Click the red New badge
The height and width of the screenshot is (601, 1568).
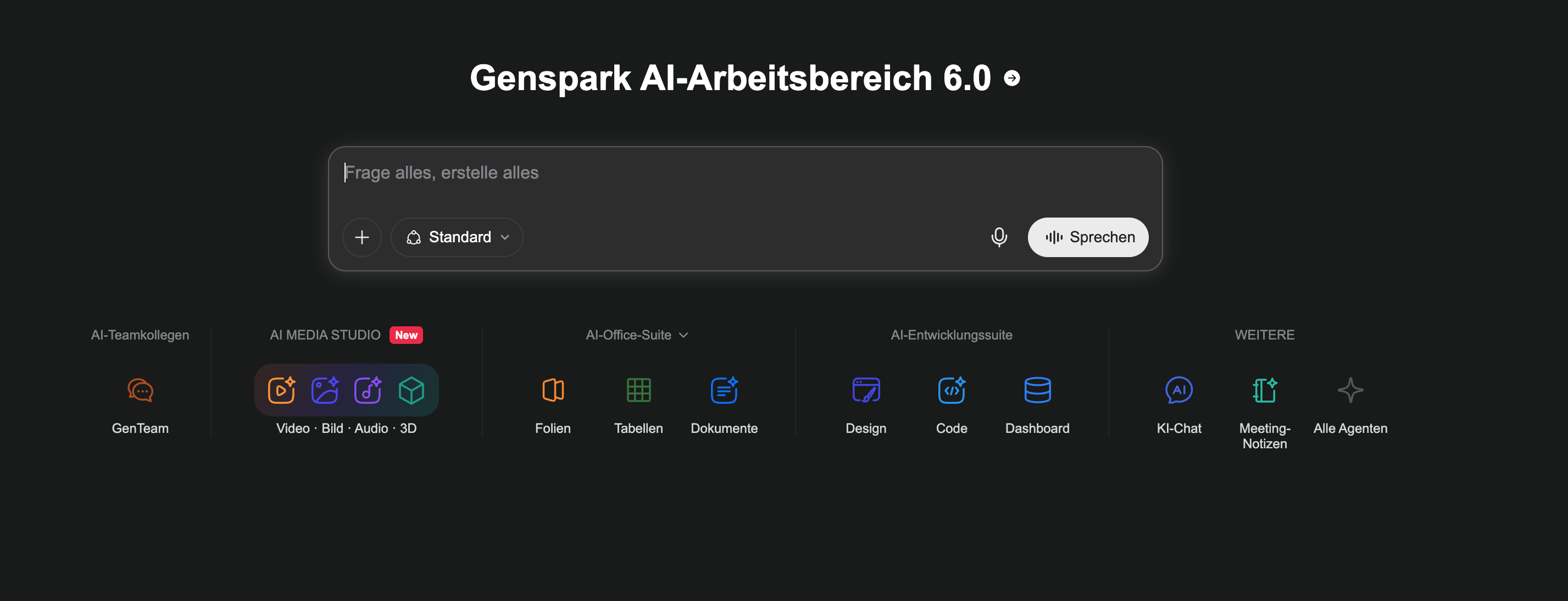pyautogui.click(x=406, y=335)
